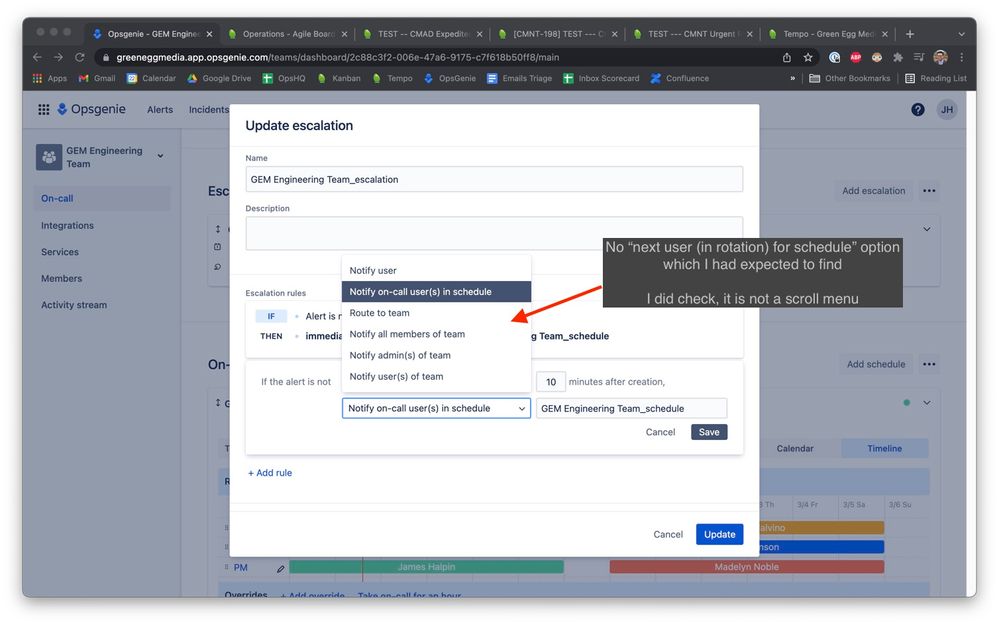Click the blue Update button
Screen dimensions: 999x625
719,535
